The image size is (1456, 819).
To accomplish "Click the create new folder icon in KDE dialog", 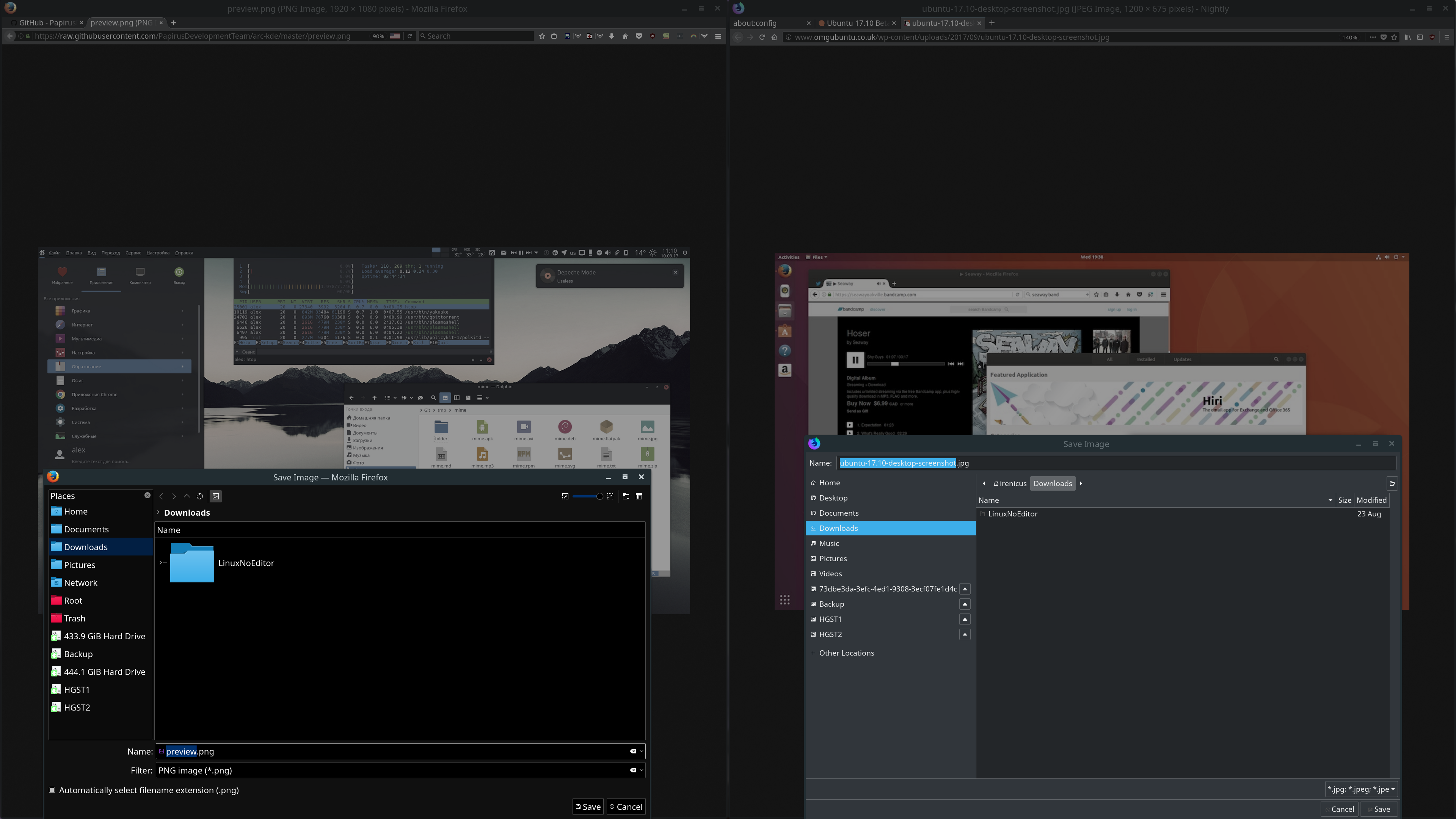I will click(626, 496).
